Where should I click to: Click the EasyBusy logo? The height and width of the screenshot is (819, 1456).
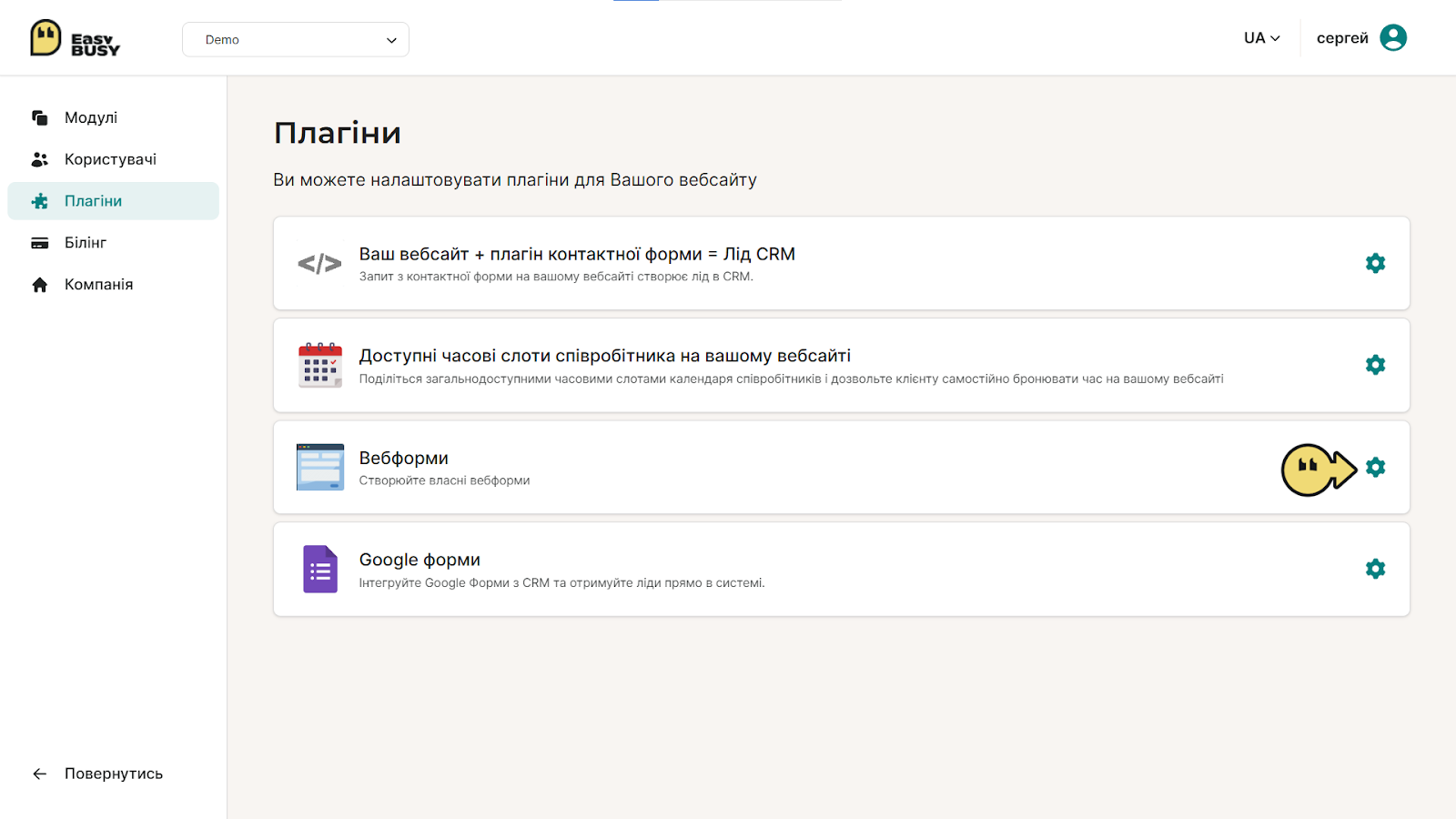[75, 38]
